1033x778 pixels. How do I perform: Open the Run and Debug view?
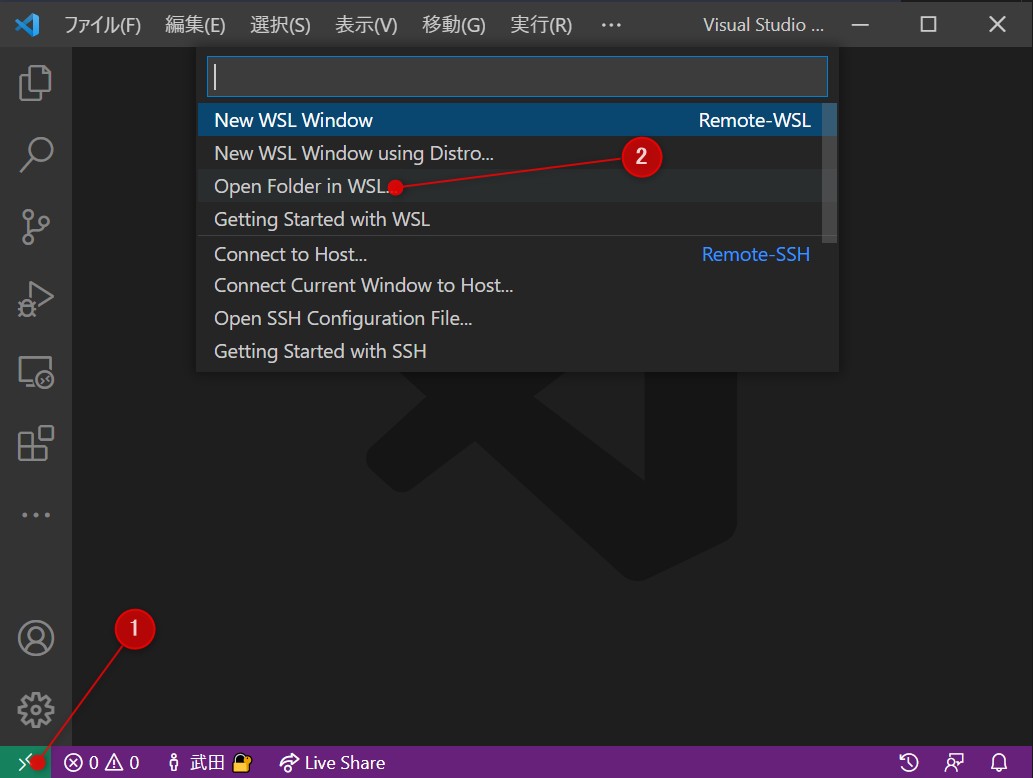36,300
